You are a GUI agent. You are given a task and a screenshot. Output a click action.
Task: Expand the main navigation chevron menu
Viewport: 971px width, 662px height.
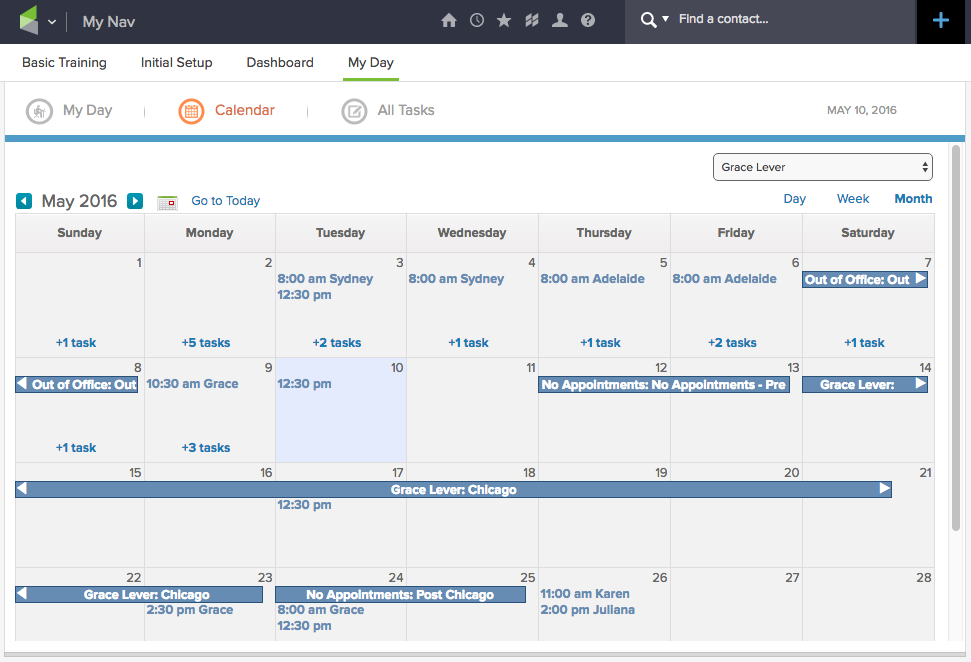click(x=52, y=22)
